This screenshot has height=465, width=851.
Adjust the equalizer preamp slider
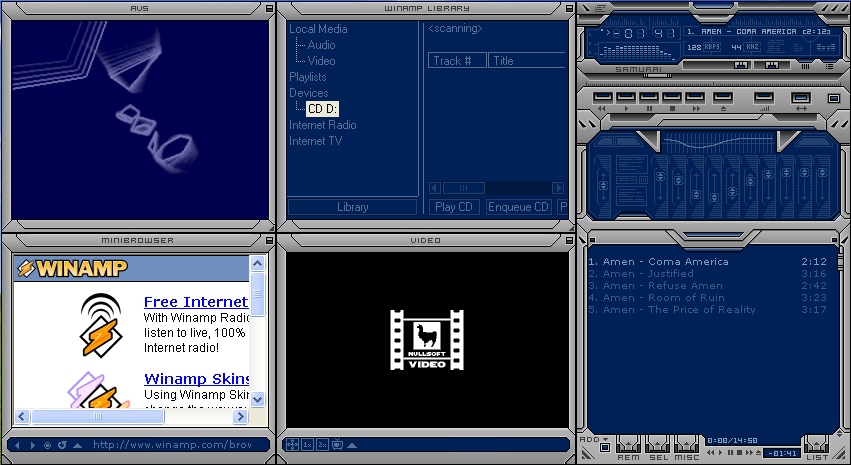603,186
